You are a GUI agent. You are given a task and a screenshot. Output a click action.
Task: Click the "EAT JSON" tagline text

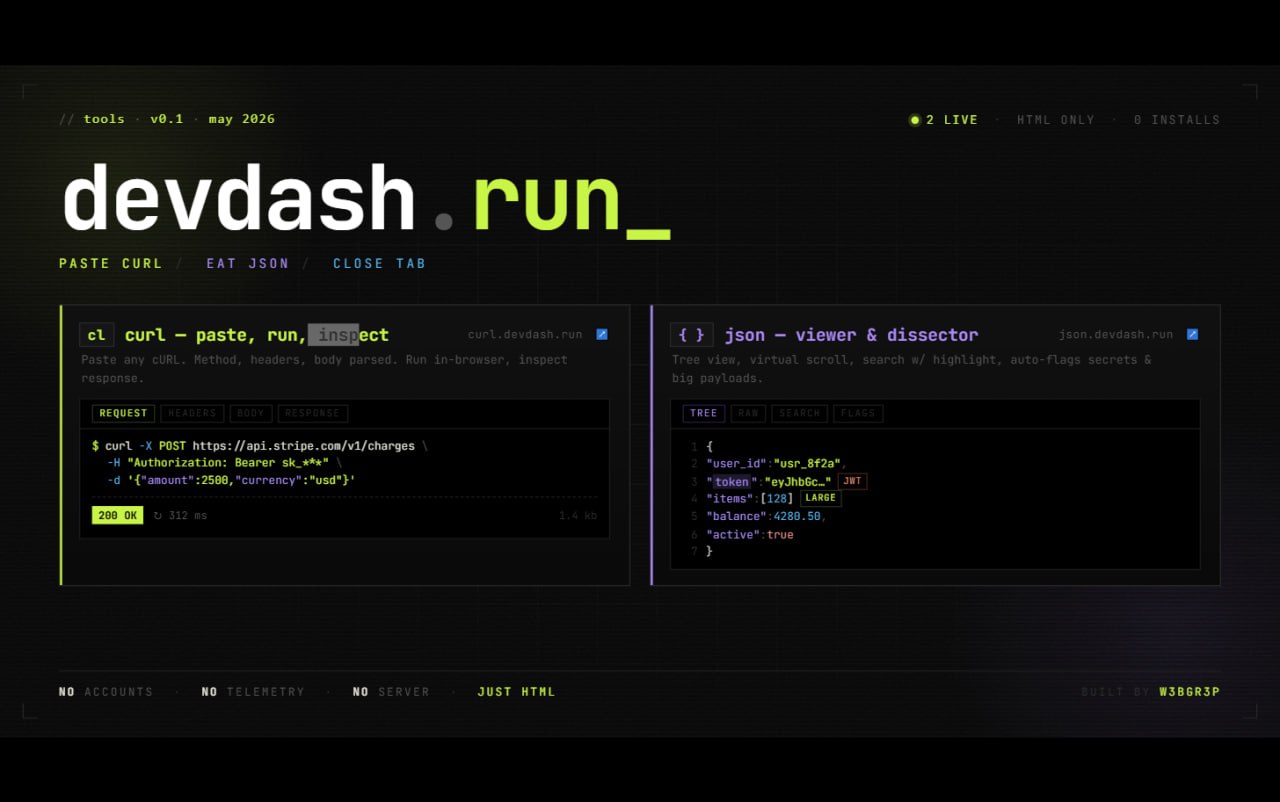pos(248,264)
